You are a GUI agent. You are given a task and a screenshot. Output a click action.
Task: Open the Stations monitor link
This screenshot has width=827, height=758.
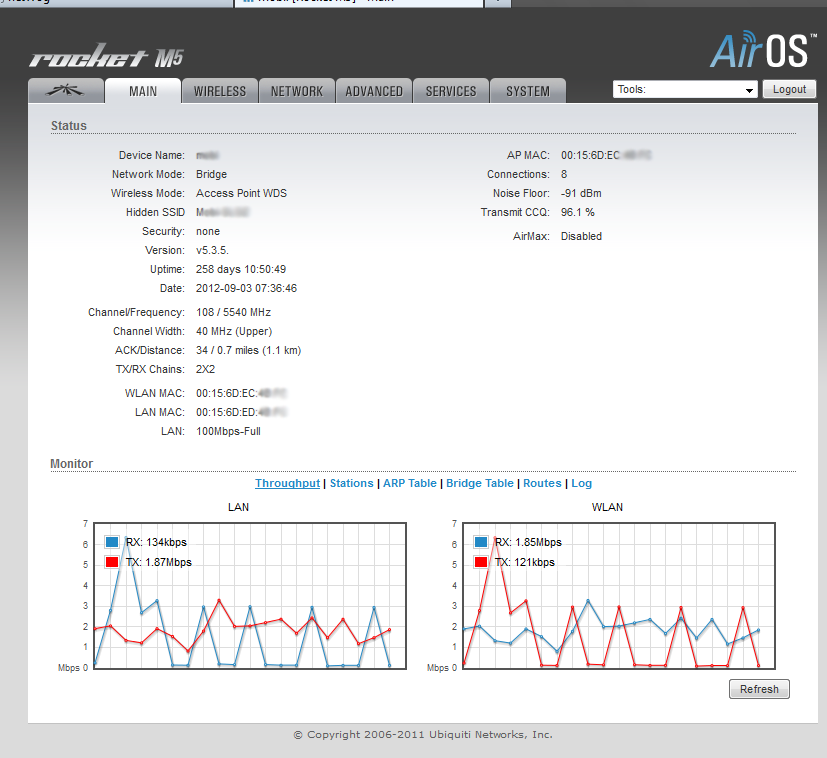[351, 483]
